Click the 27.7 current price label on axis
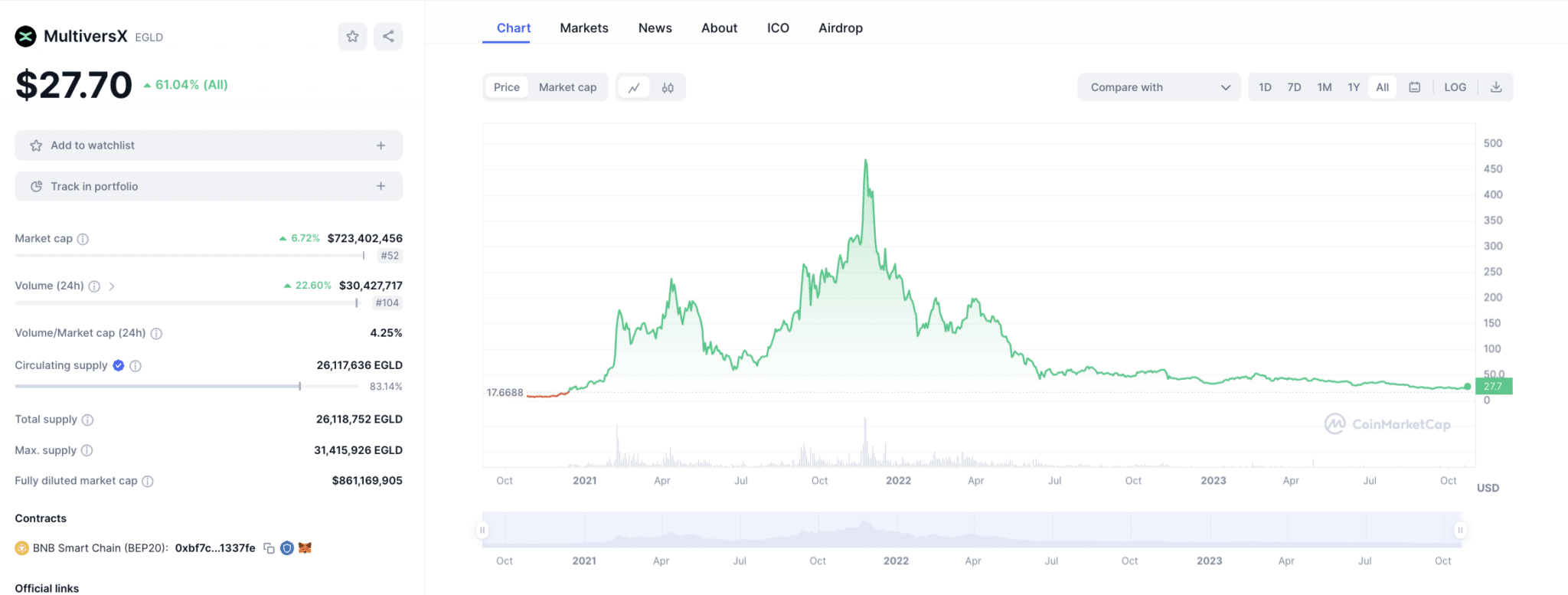1568x595 pixels. tap(1493, 387)
